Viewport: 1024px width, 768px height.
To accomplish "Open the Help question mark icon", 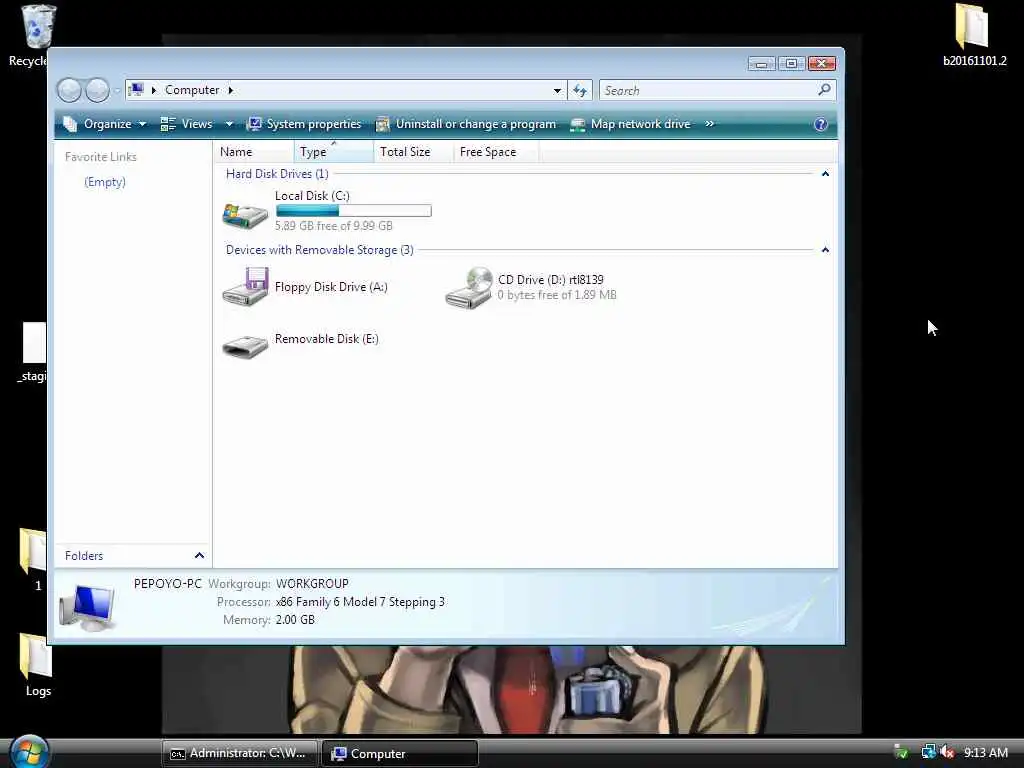I will point(821,124).
